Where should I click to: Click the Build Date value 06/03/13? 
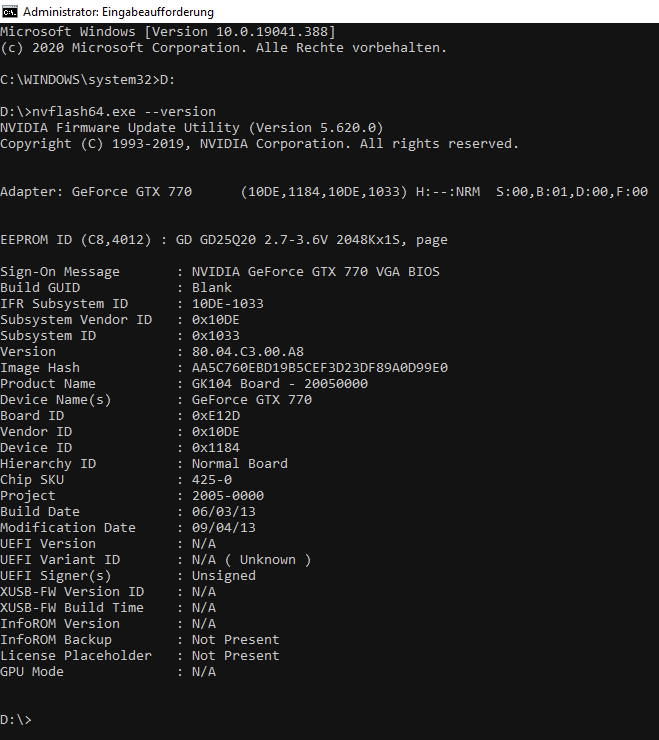(x=223, y=511)
